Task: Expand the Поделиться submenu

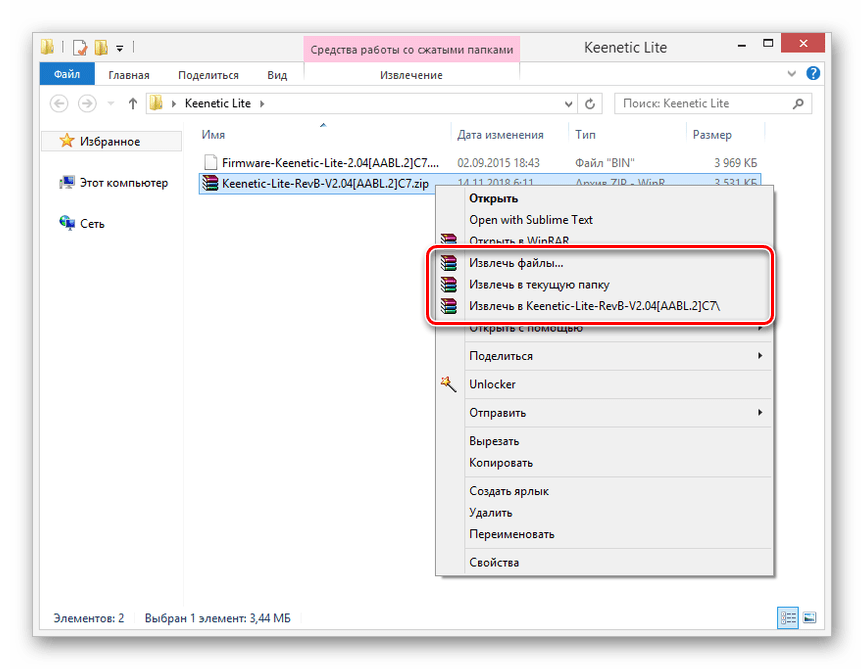Action: (x=760, y=355)
